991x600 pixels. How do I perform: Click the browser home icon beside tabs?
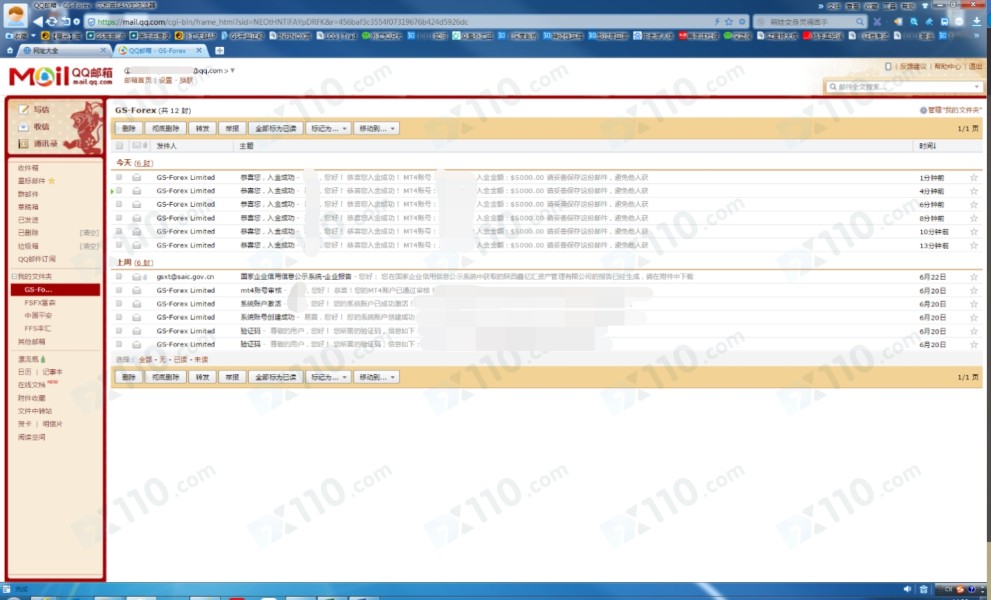9,51
